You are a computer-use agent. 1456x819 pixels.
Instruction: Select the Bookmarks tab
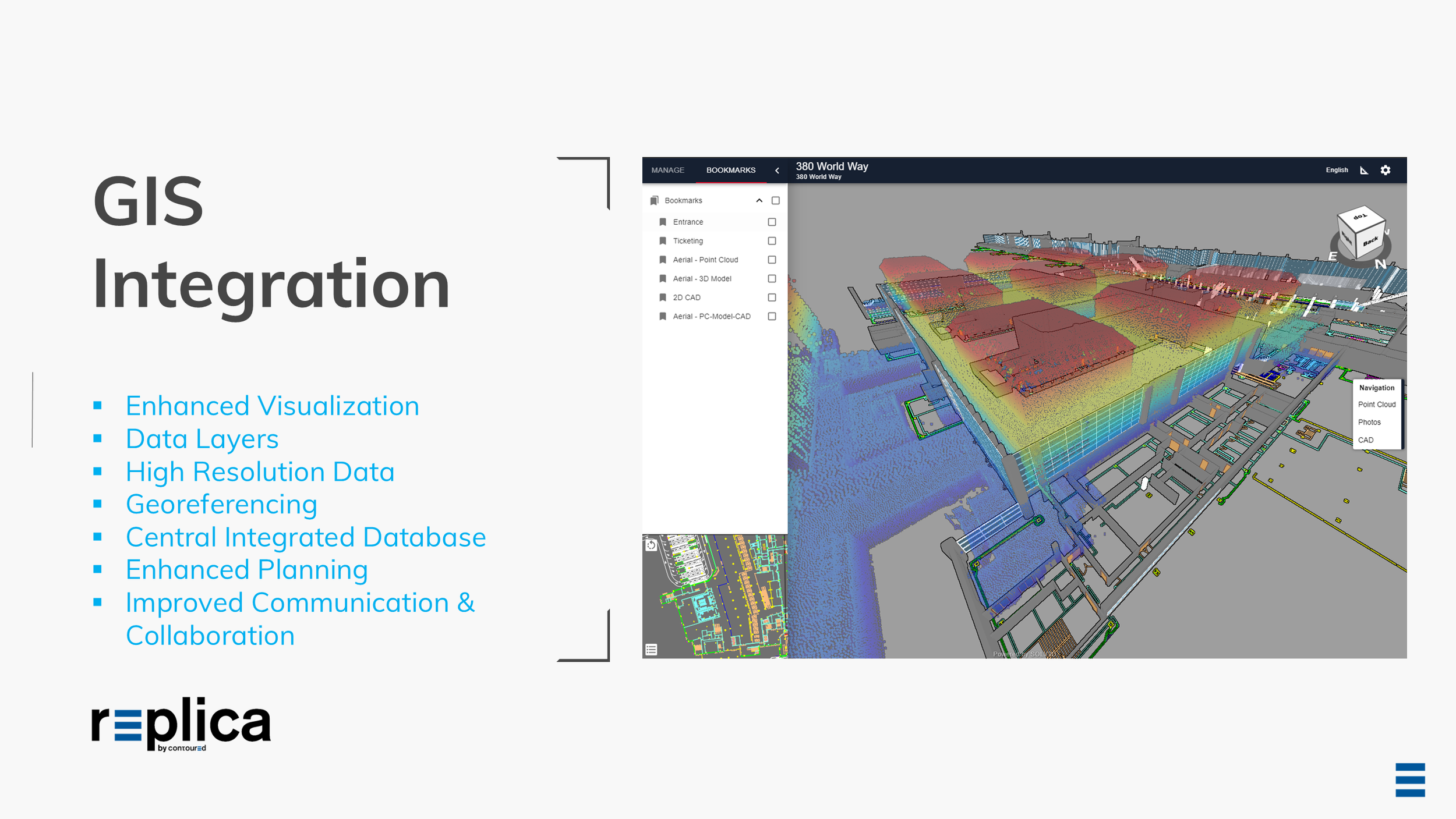click(x=730, y=170)
